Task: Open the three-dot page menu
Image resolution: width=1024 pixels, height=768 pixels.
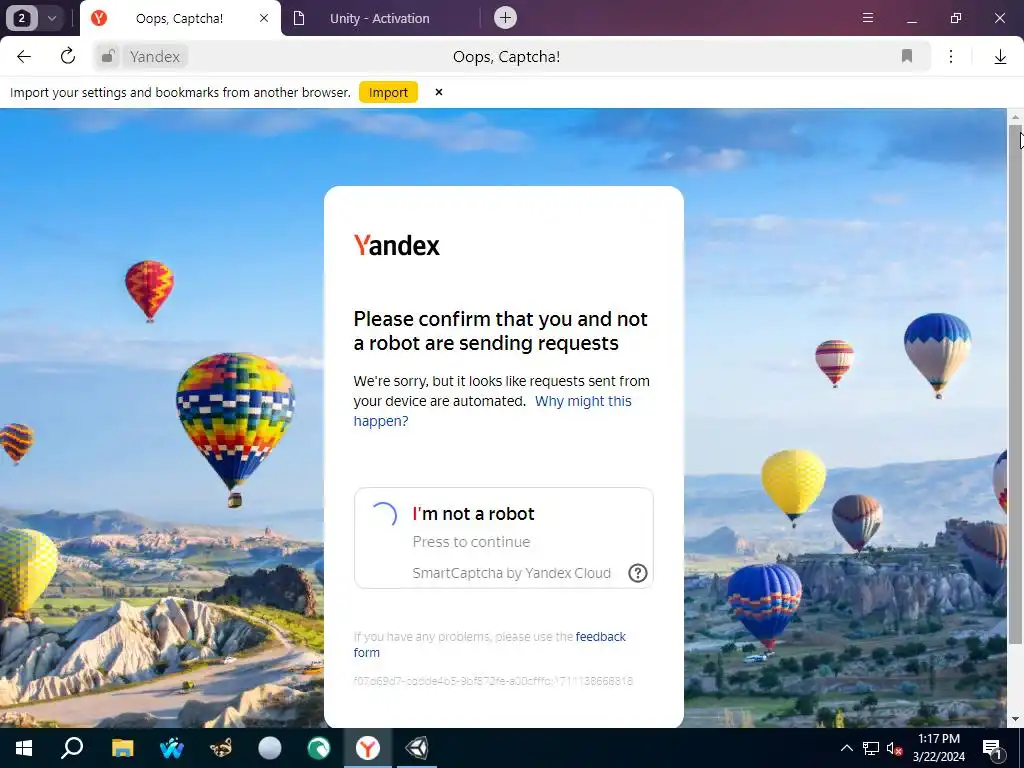Action: click(x=951, y=56)
